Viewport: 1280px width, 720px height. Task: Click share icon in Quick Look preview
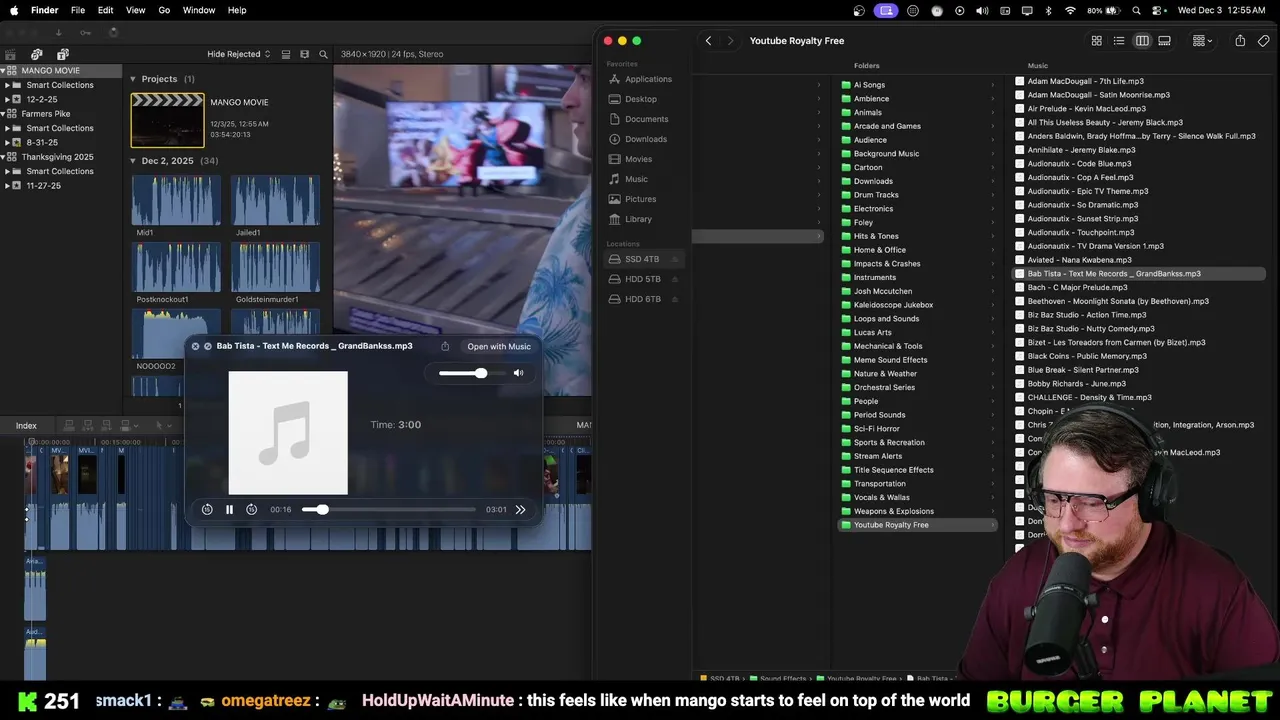445,346
